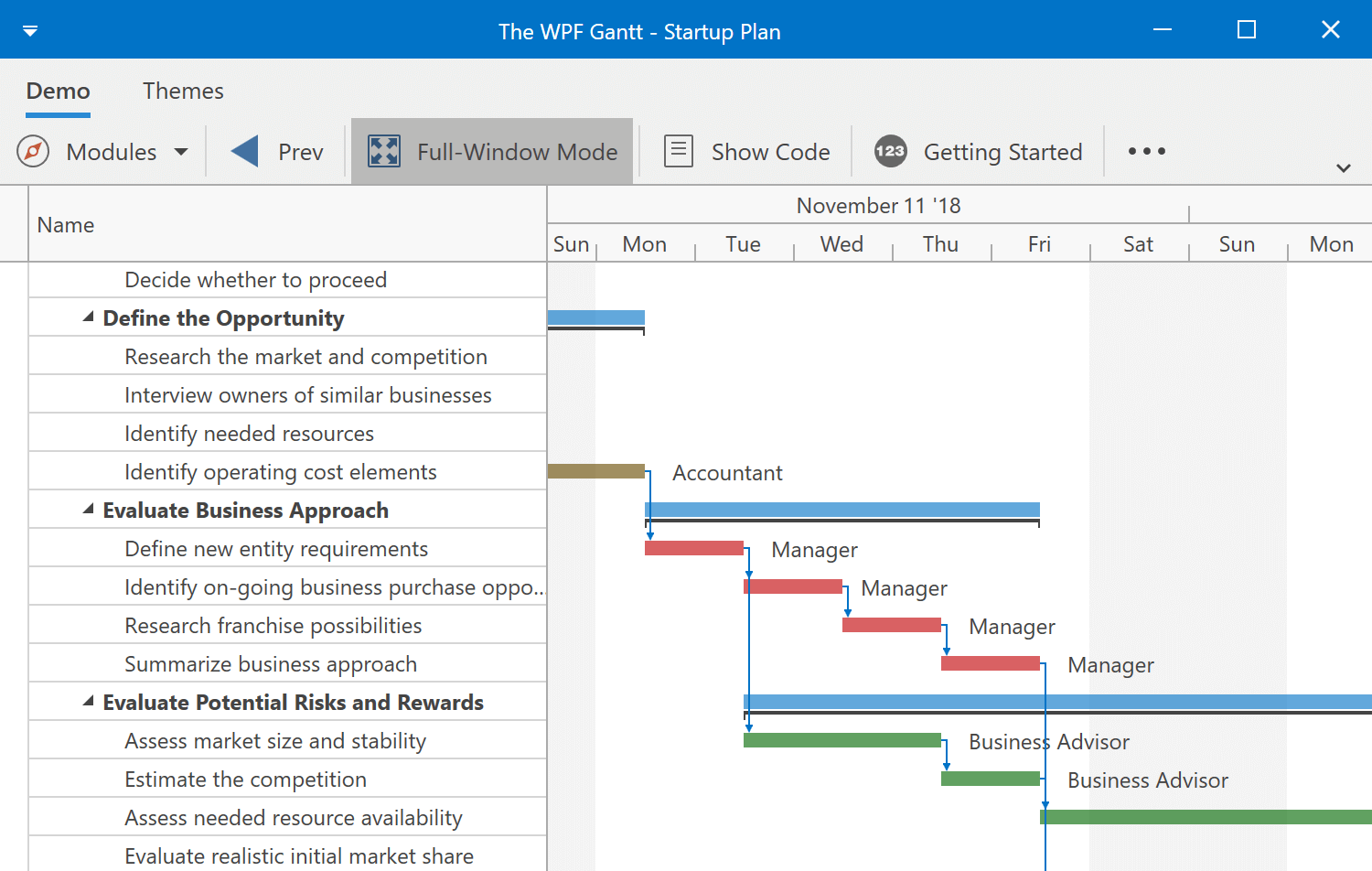Collapse the ribbon with the chevron icon

pos(1344,168)
